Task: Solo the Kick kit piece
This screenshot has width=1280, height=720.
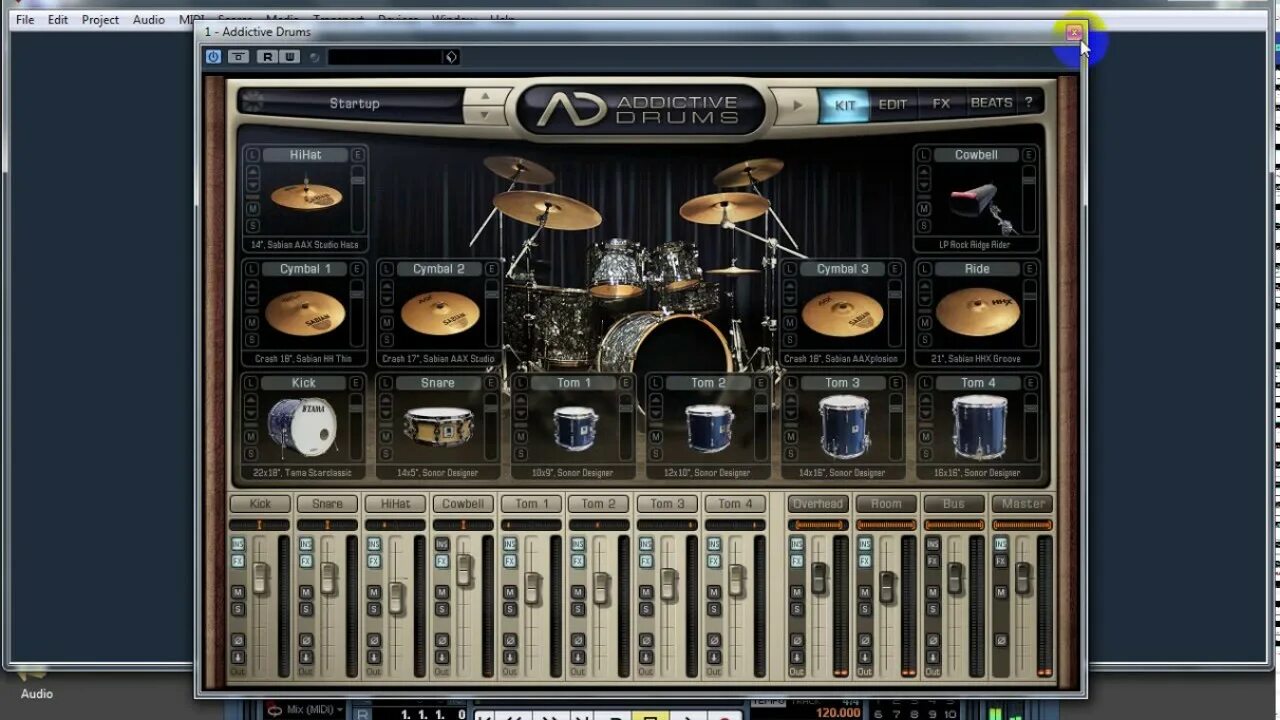Action: click(x=250, y=453)
